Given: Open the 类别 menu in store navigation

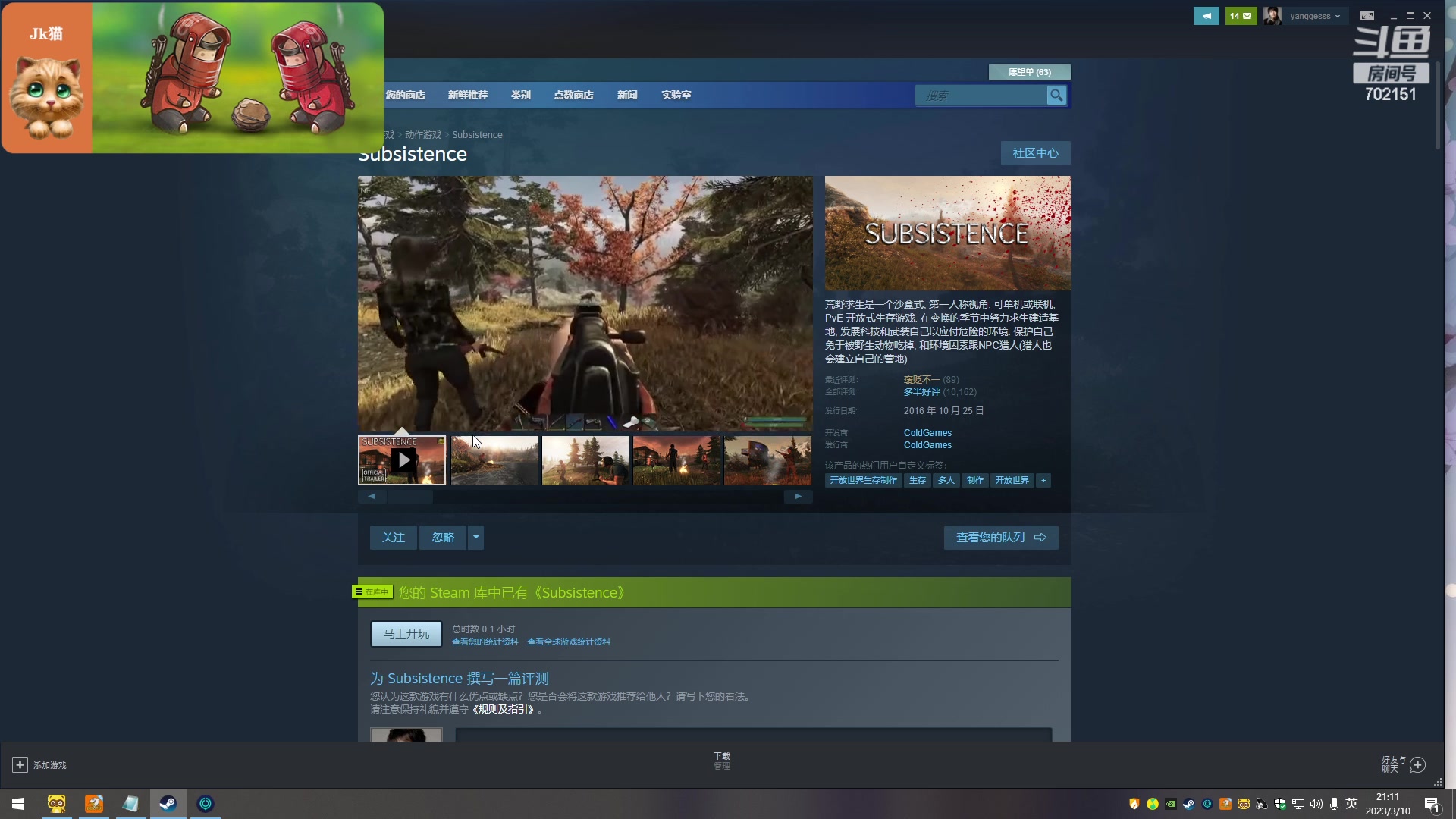Looking at the screenshot, I should [x=520, y=96].
